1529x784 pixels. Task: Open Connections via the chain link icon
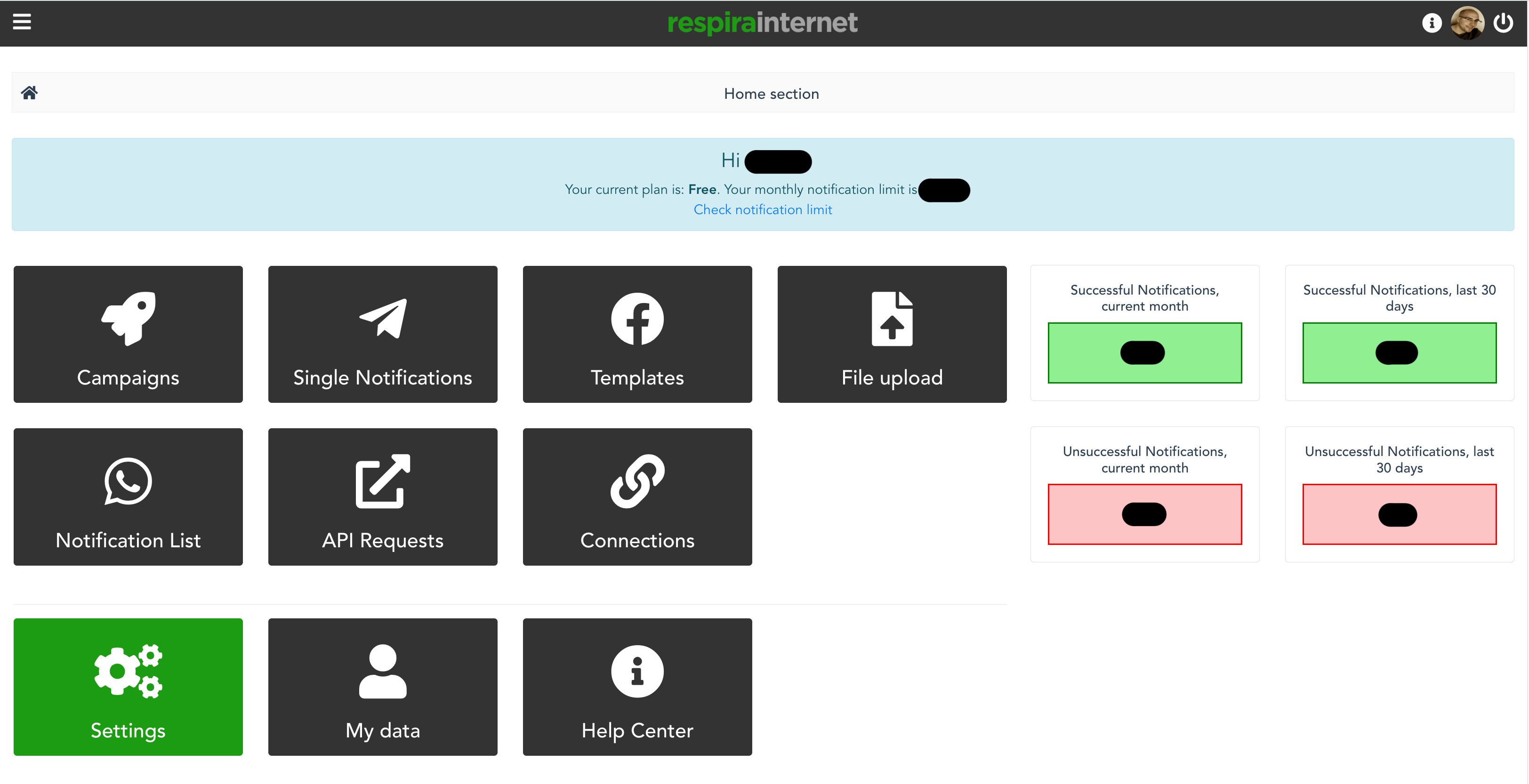(x=637, y=481)
